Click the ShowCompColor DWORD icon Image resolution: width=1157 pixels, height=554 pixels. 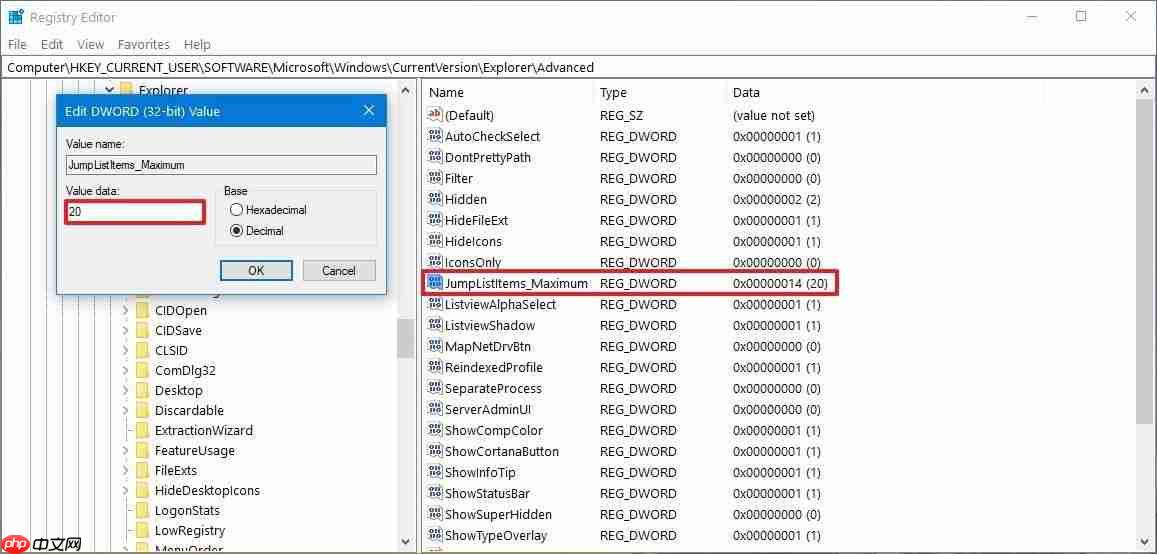pyautogui.click(x=435, y=431)
